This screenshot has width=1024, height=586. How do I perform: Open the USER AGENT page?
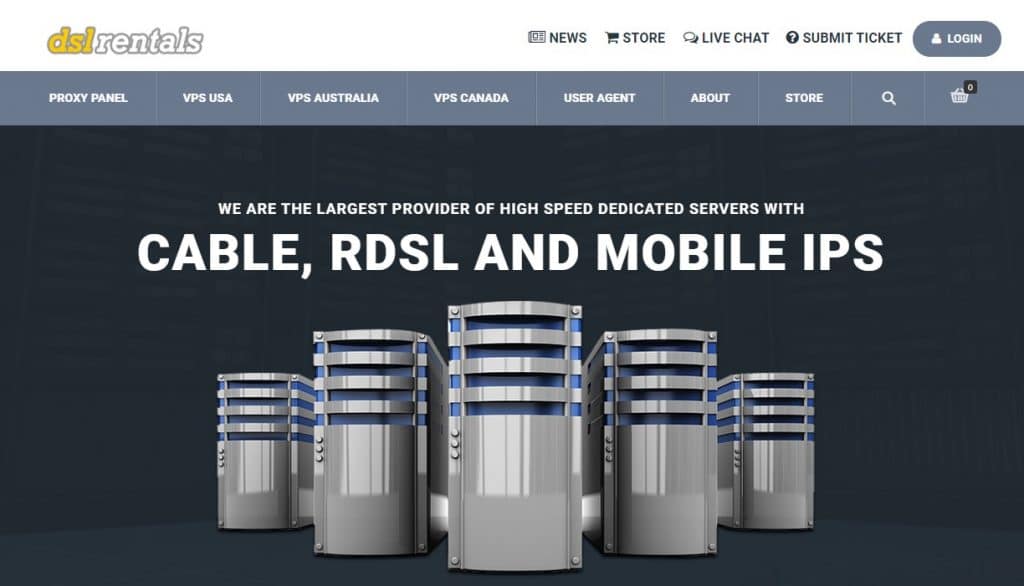(x=598, y=98)
